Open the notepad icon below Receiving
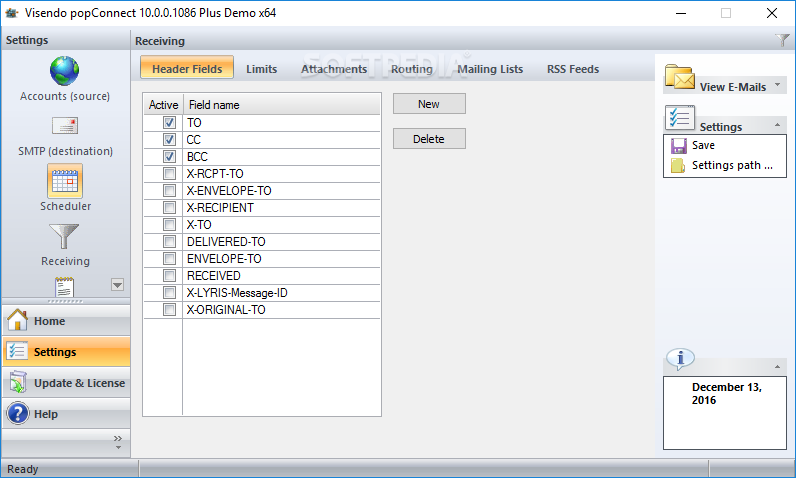The height and width of the screenshot is (478, 796). [x=64, y=287]
